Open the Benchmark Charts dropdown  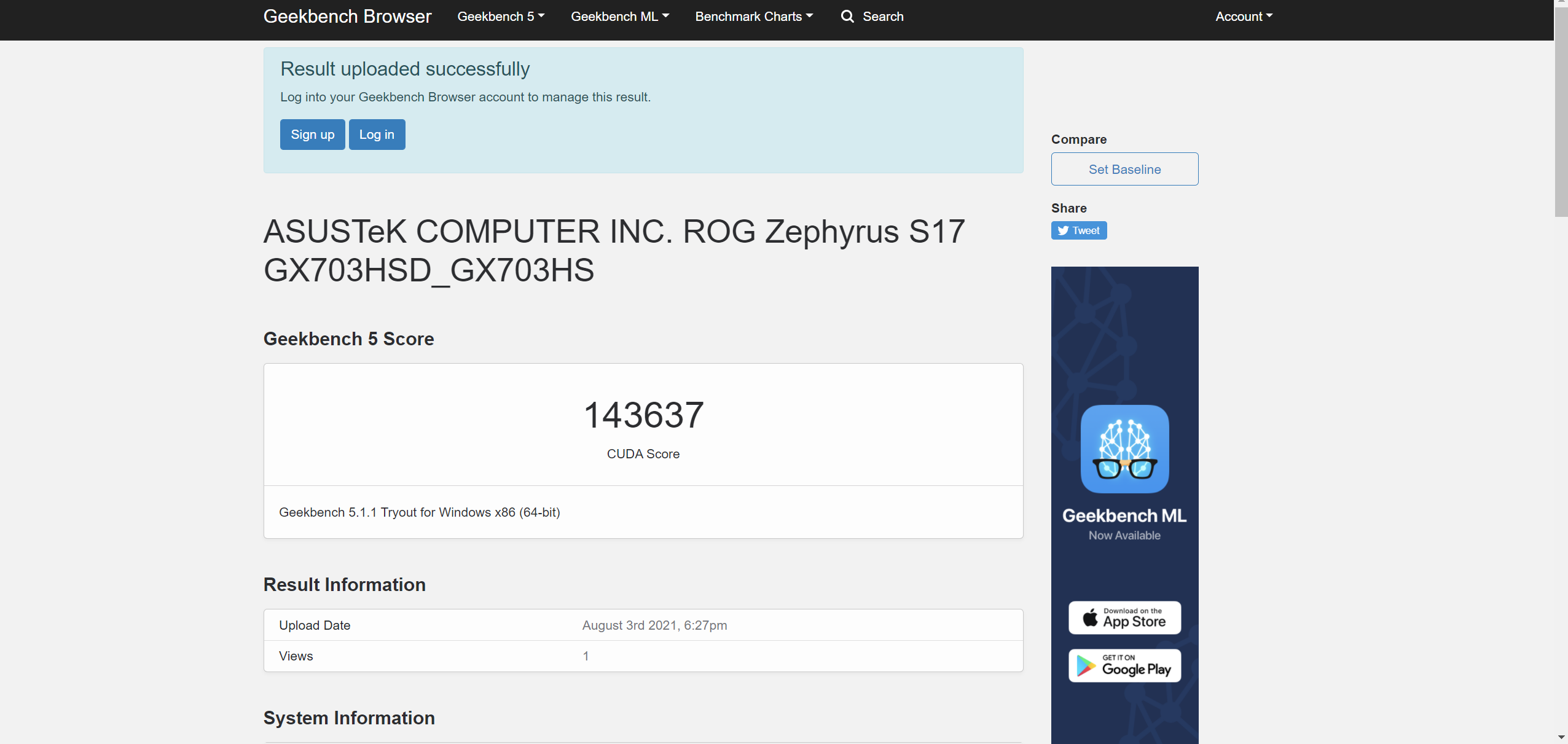753,17
